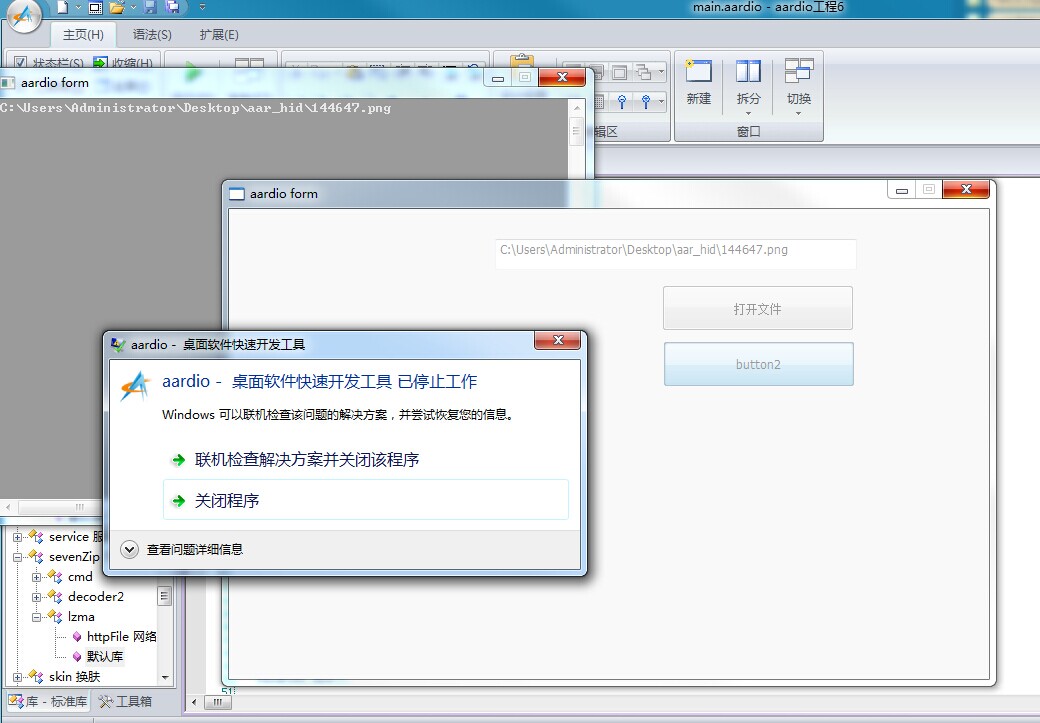Click the open folder icon in quick access toolbar
Image resolution: width=1040 pixels, height=723 pixels.
pos(117,7)
